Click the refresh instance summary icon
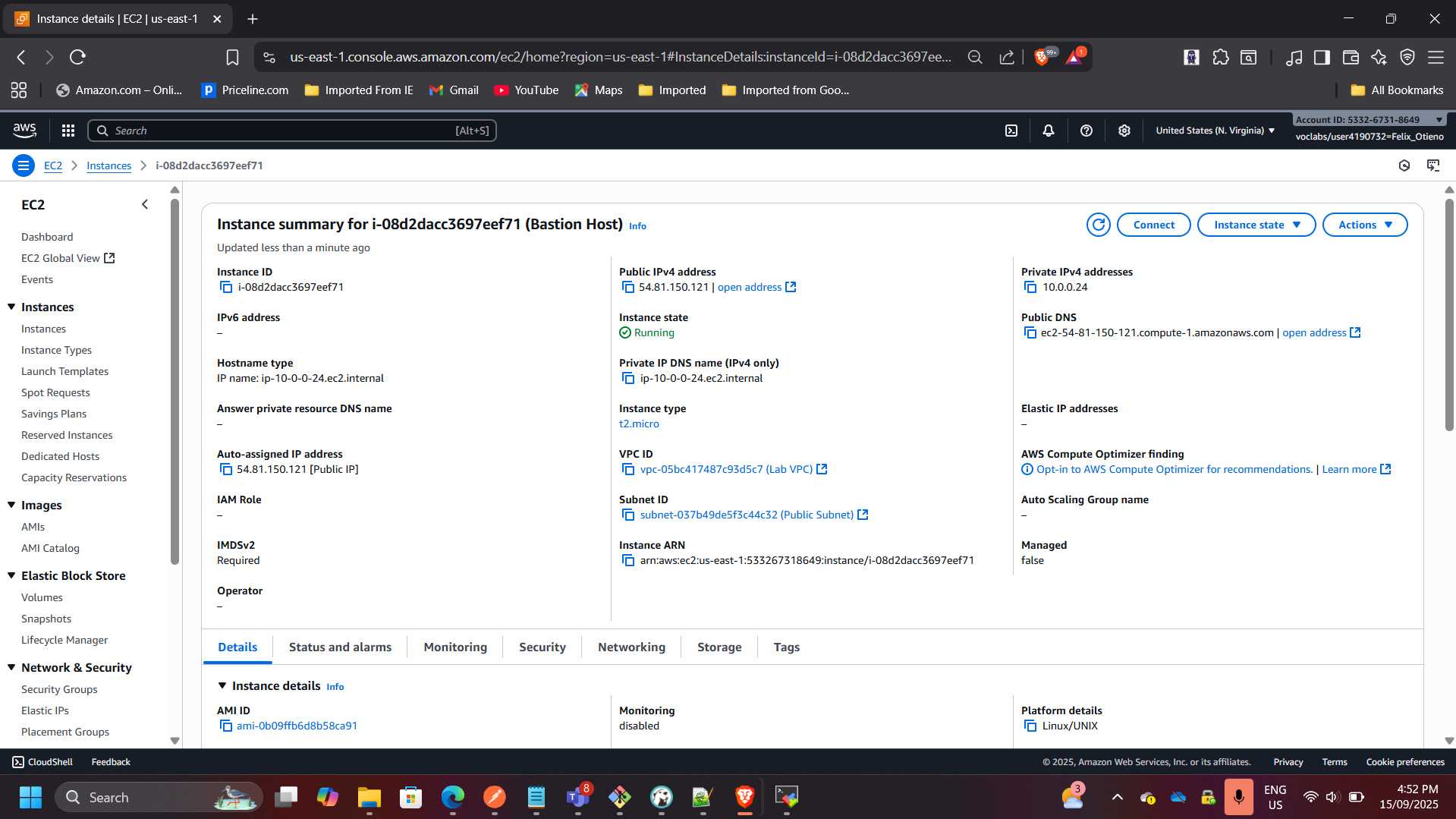 coord(1098,225)
